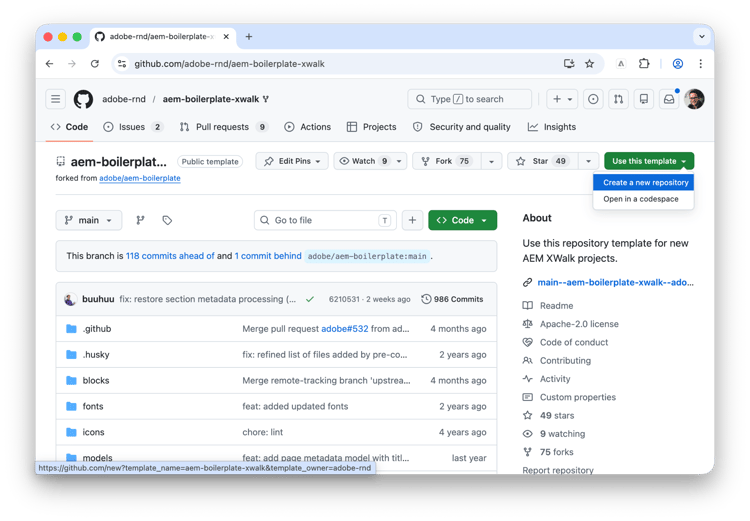Image resolution: width=750 pixels, height=521 pixels.
Task: Open the main branch selector dropdown
Action: 88,220
